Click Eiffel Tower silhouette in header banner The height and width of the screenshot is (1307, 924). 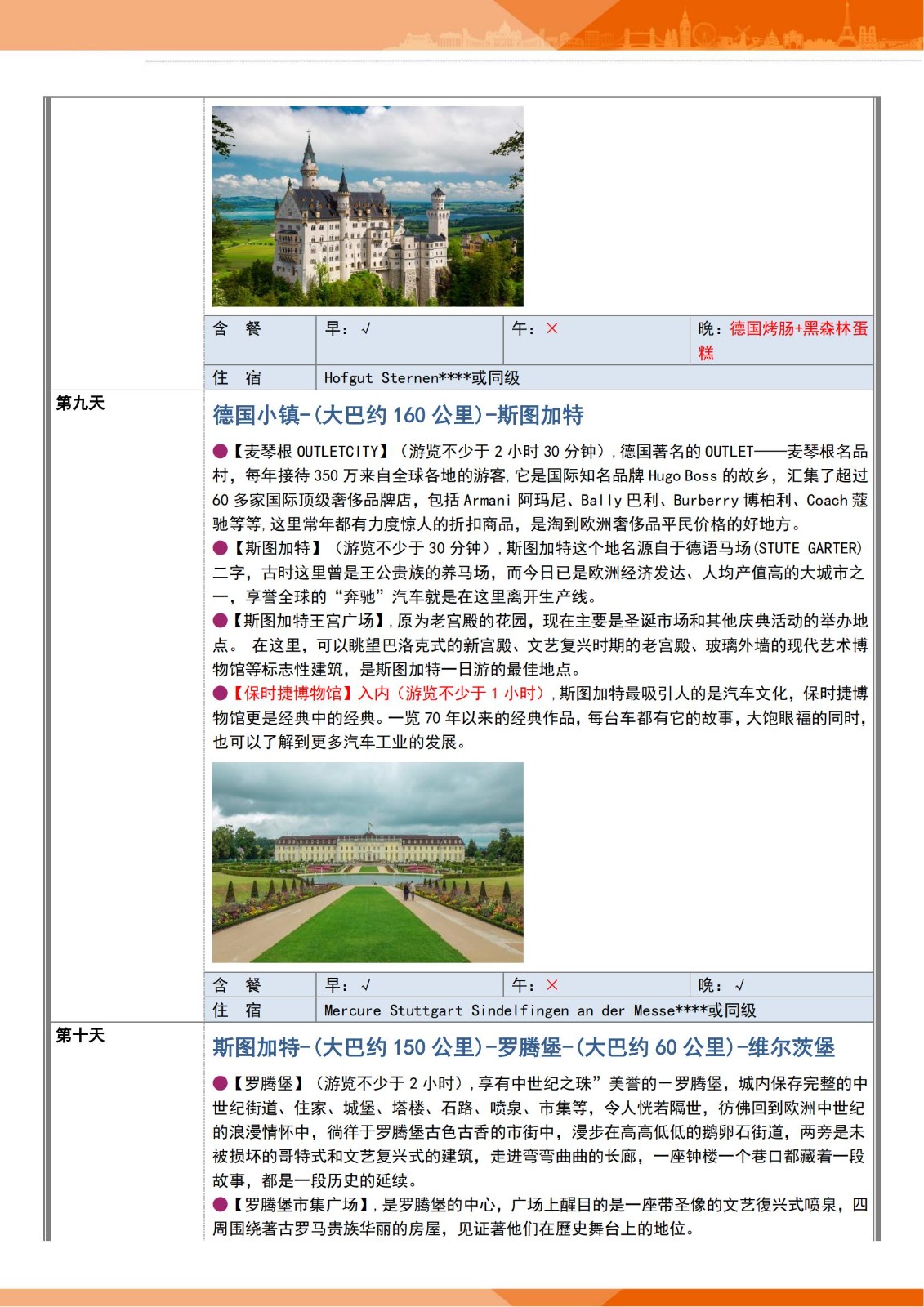pos(848,25)
